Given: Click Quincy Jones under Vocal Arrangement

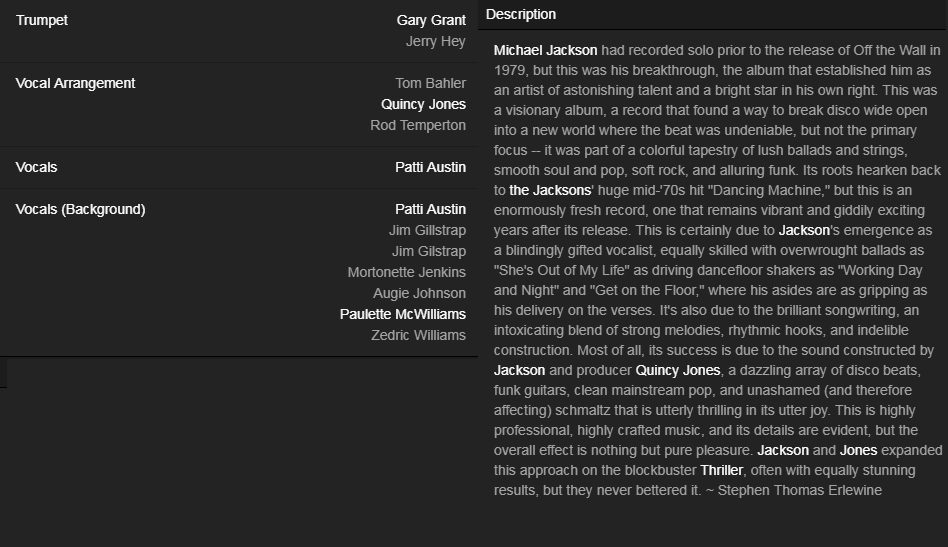Looking at the screenshot, I should point(423,104).
